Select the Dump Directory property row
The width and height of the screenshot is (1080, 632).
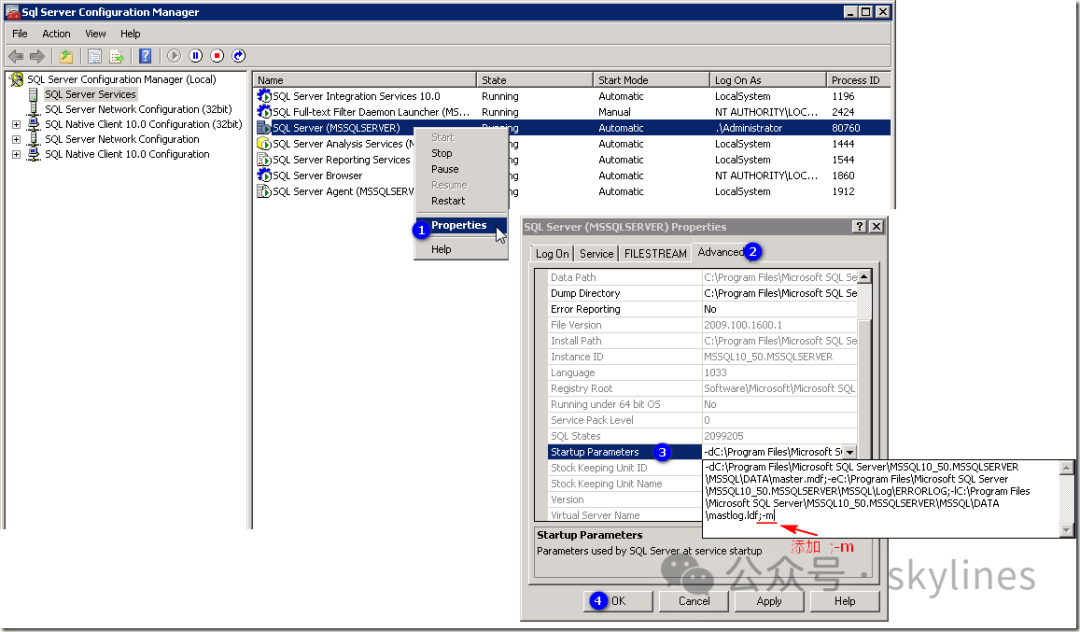[x=703, y=293]
